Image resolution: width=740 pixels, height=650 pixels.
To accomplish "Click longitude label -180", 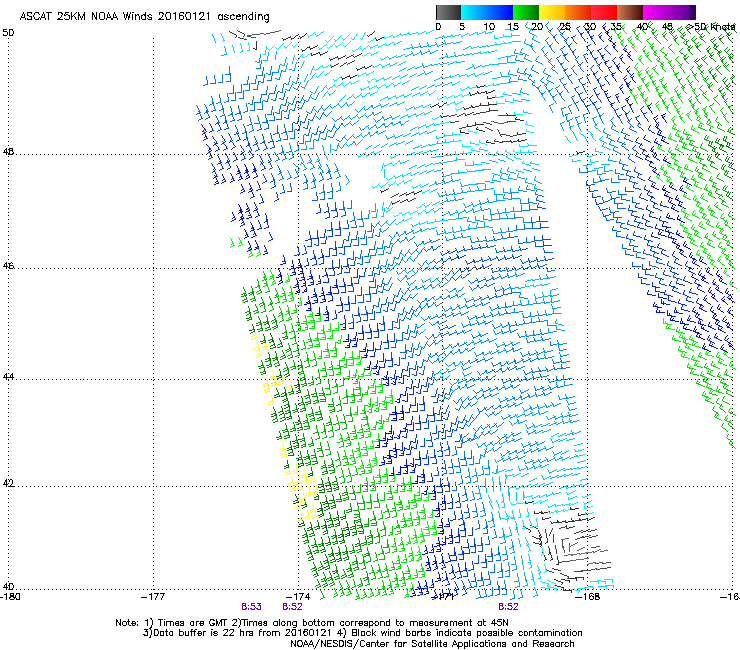I will click(10, 597).
